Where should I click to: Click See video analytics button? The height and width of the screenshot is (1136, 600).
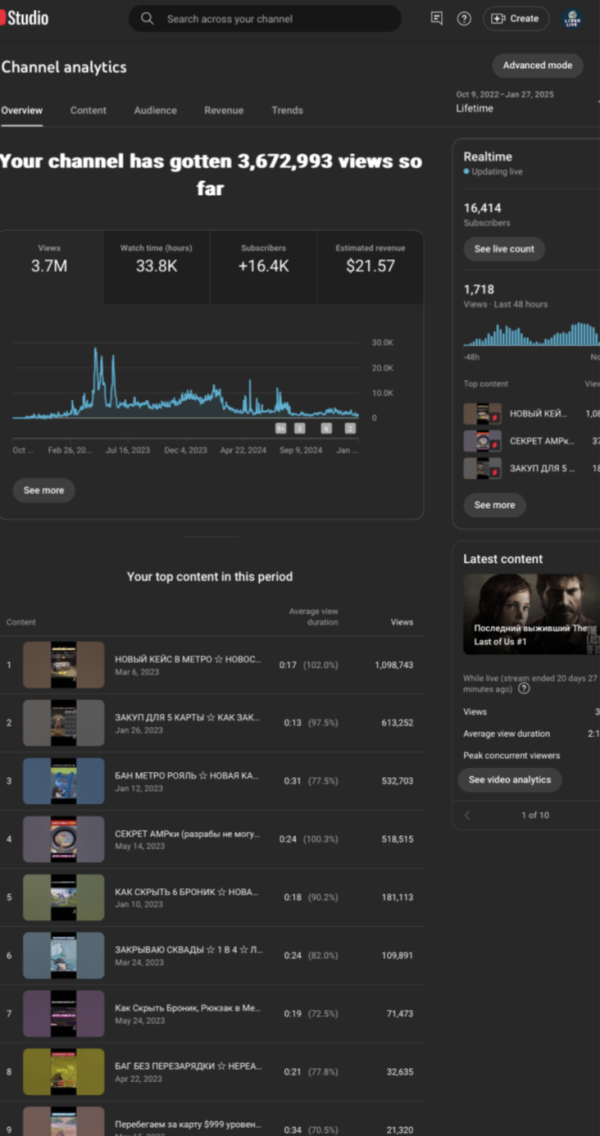510,780
